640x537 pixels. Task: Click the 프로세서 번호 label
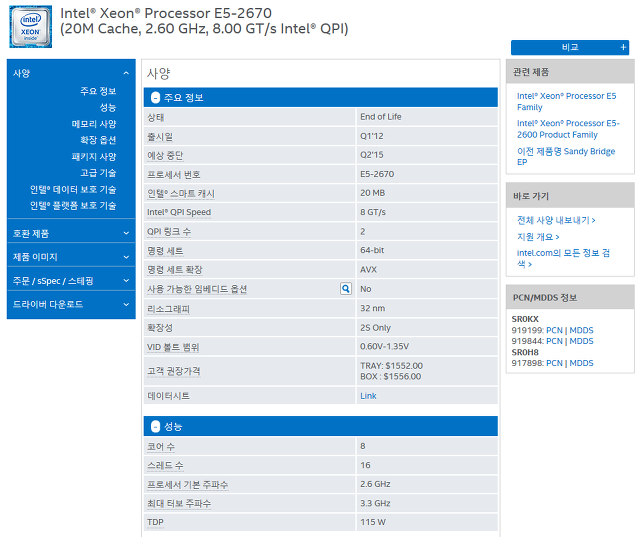(173, 175)
